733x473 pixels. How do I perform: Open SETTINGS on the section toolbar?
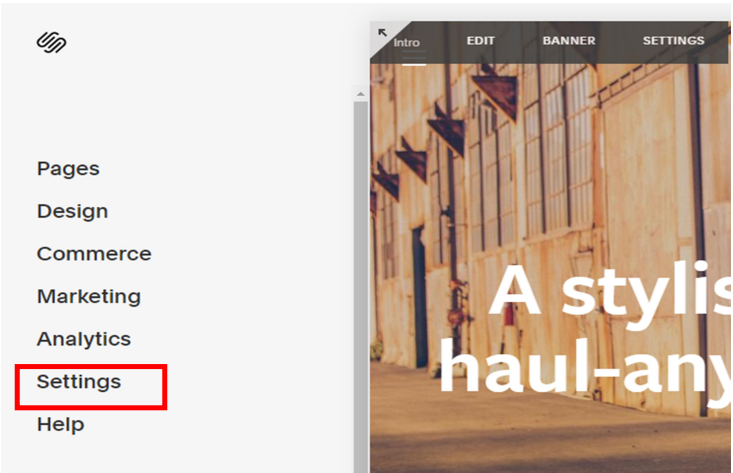click(x=673, y=41)
